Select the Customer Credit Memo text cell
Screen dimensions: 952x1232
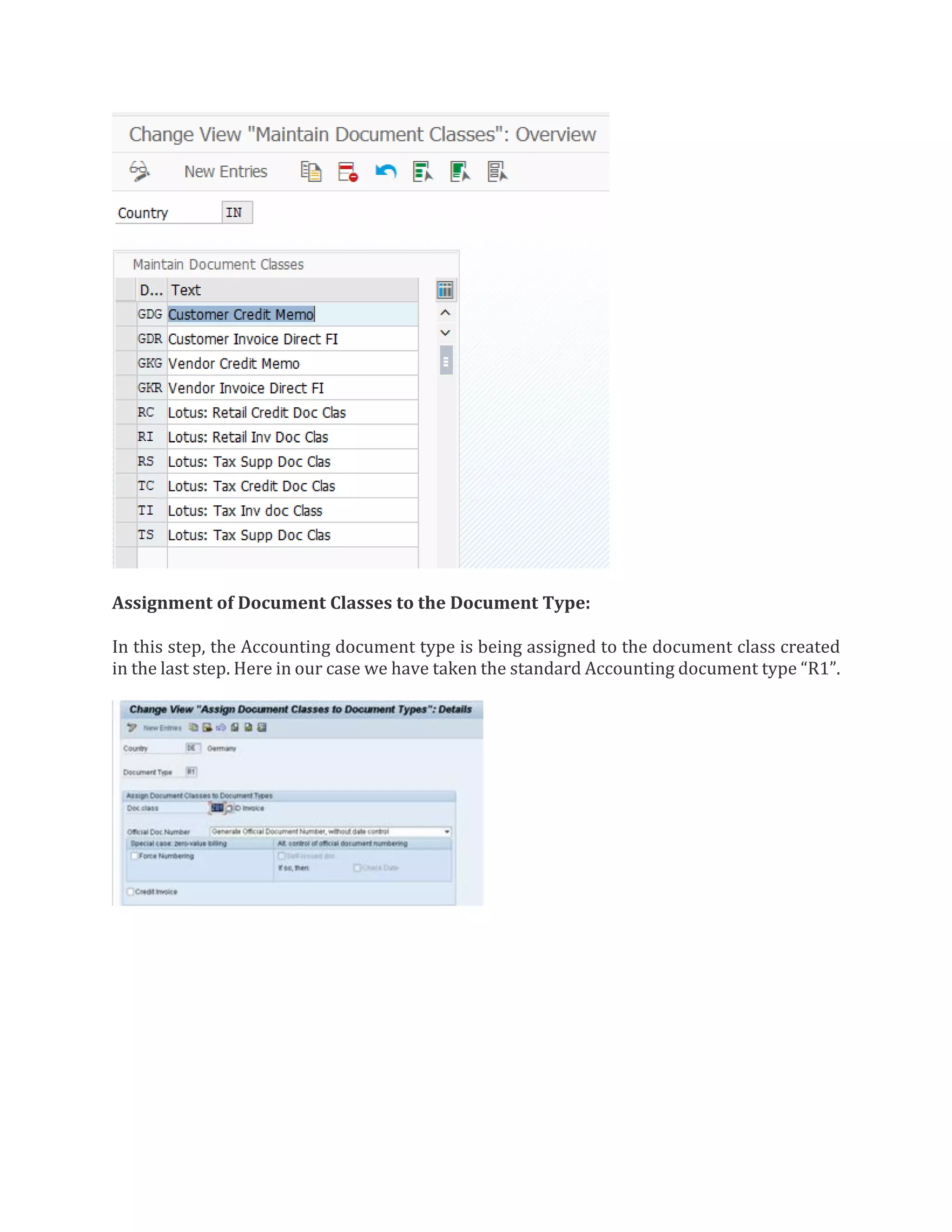pos(293,314)
